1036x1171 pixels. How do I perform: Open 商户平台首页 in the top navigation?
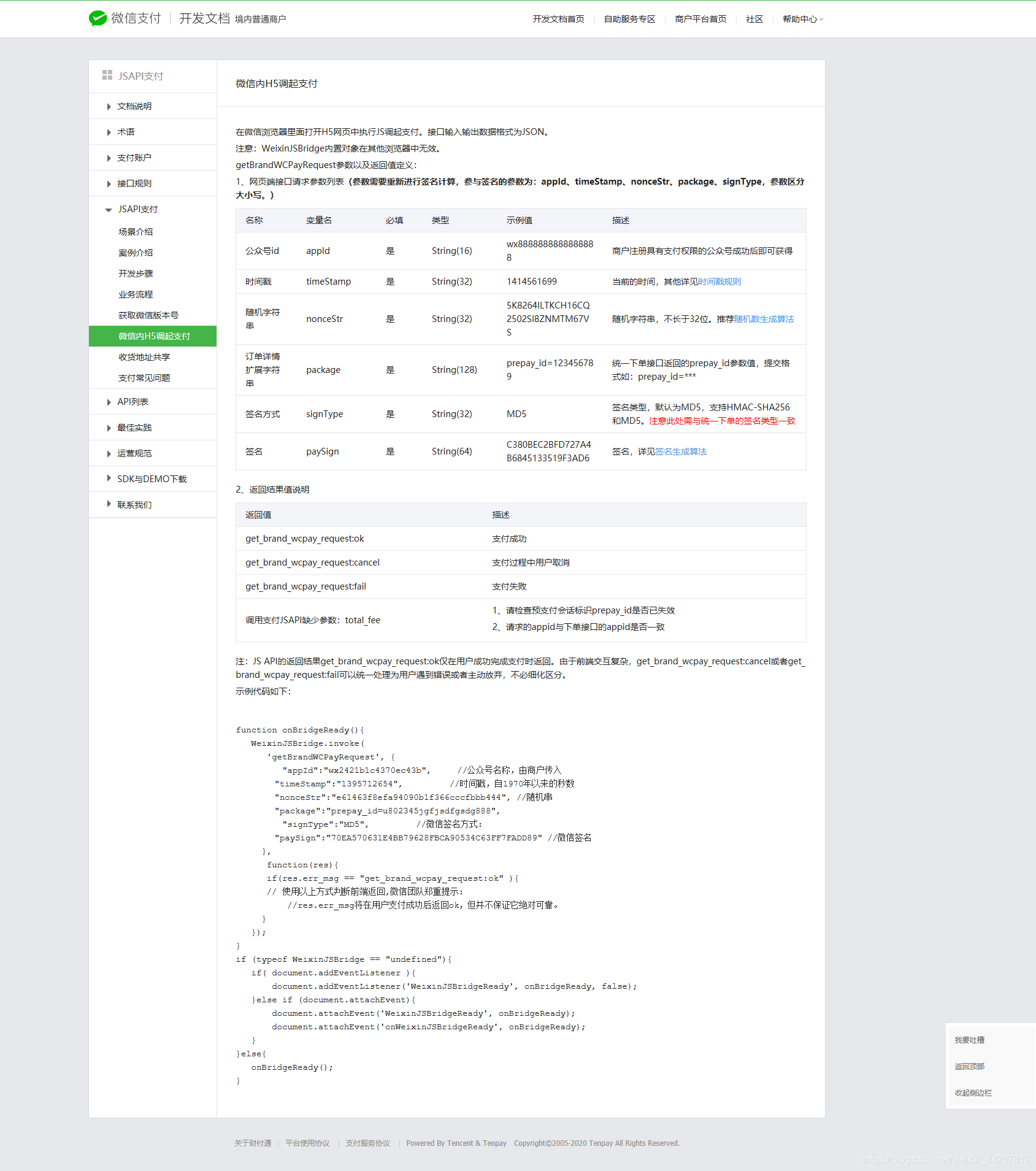click(700, 19)
